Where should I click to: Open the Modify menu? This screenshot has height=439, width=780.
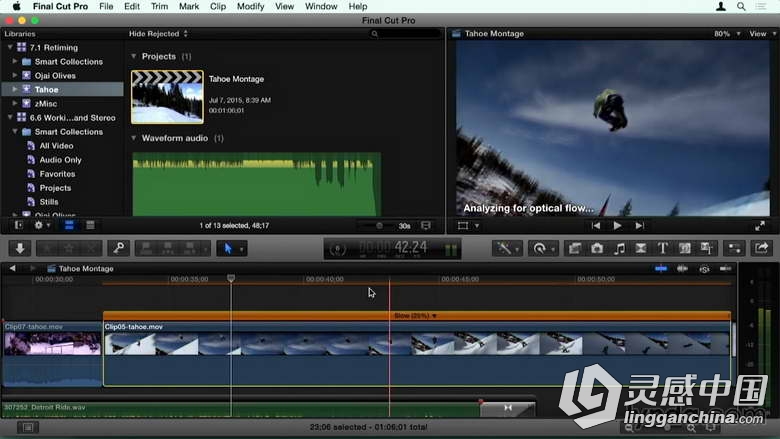tap(250, 6)
